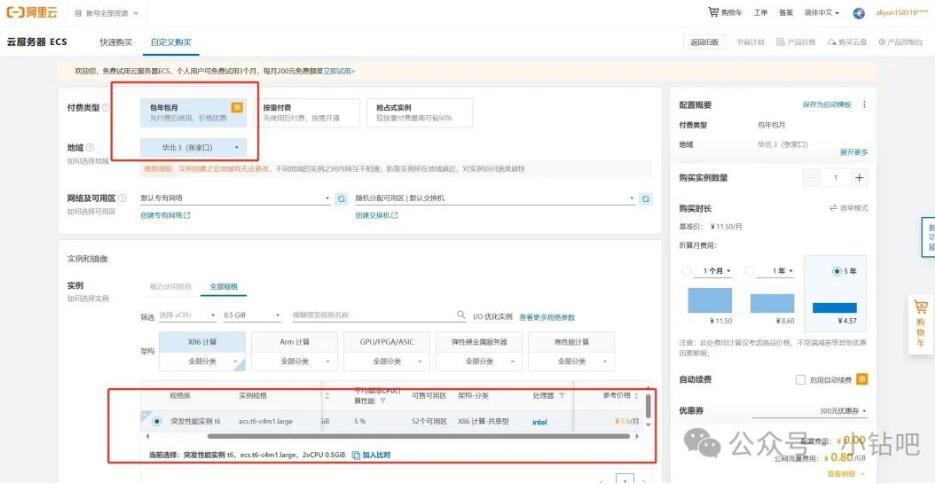
Task: Select the 1年 duration radio
Action: (750, 271)
